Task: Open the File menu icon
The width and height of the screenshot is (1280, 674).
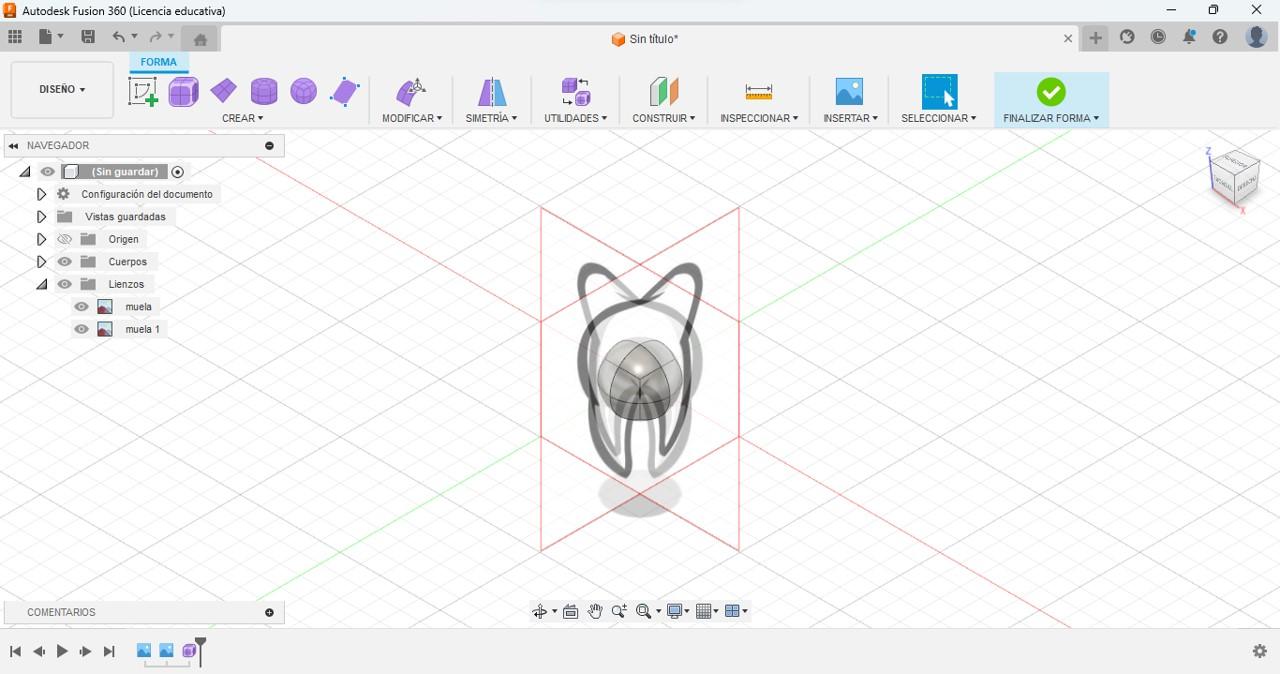Action: coord(50,37)
